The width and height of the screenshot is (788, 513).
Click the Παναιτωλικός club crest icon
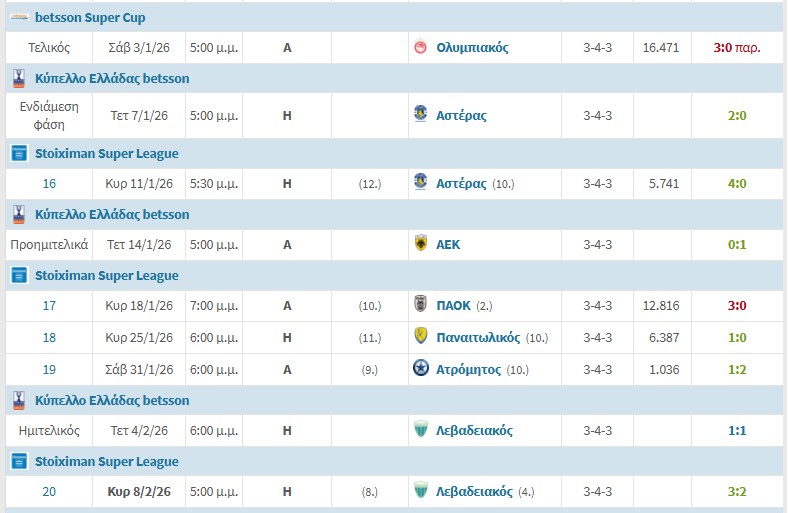tap(421, 337)
